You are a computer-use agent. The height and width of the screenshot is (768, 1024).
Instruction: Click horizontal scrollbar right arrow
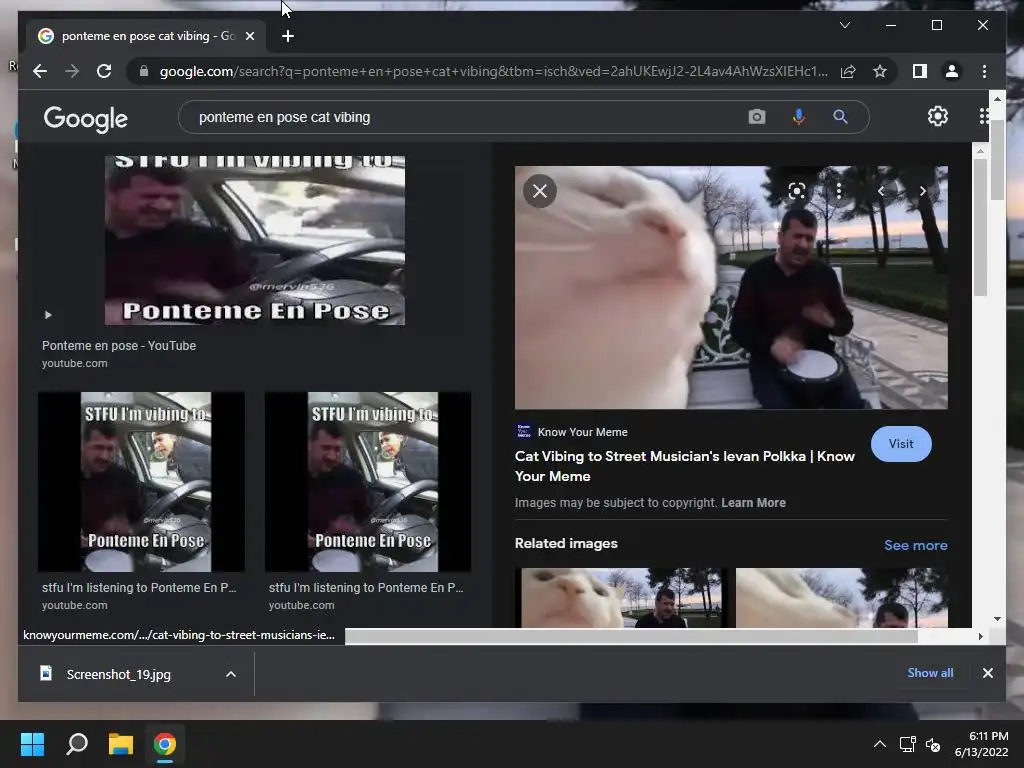click(x=980, y=636)
